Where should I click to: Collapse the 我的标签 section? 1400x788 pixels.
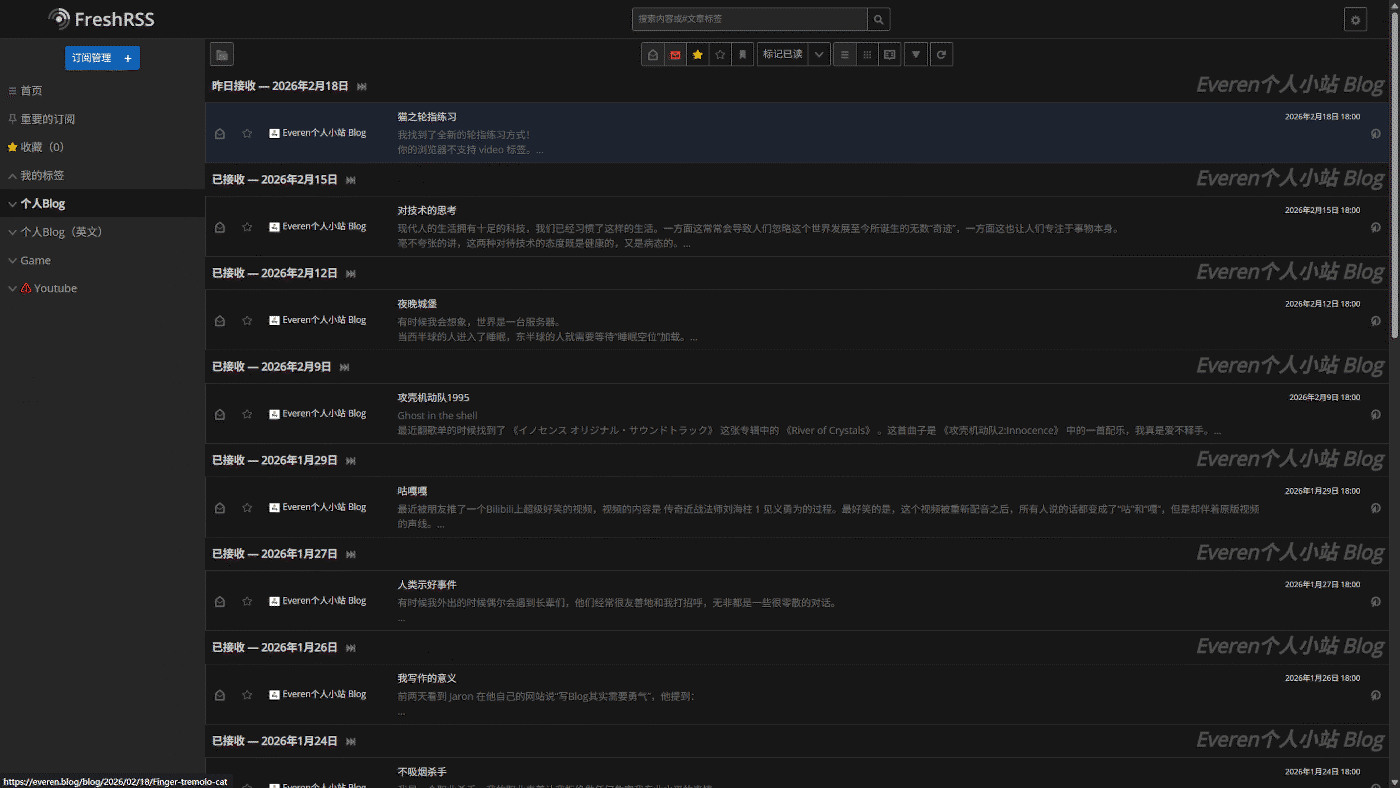pos(12,175)
